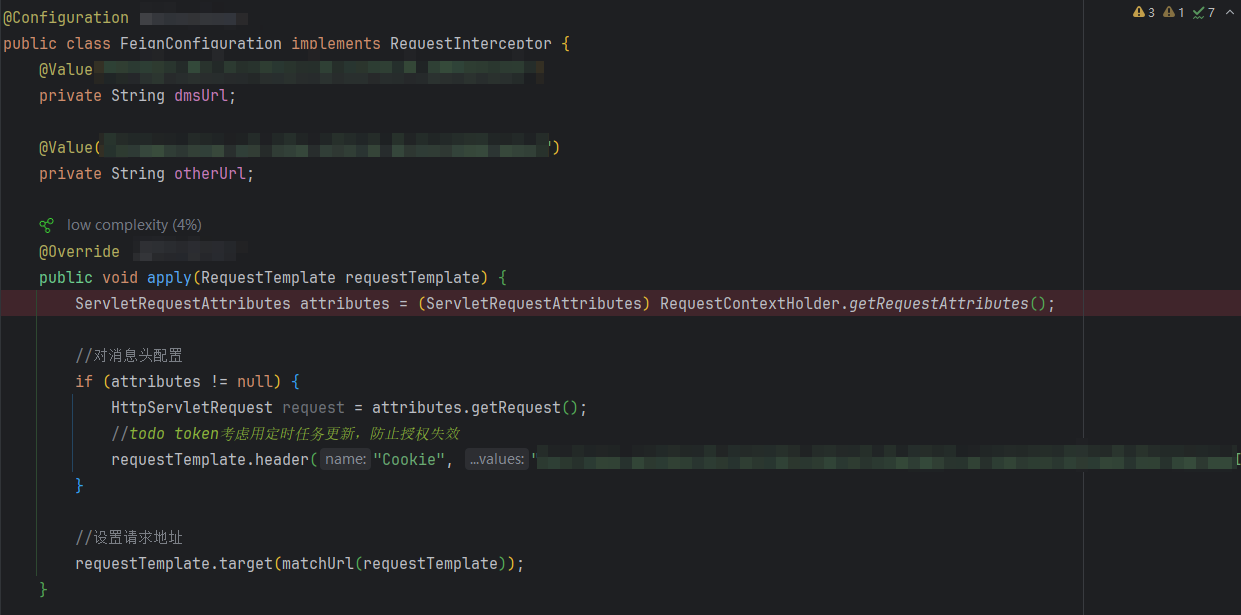Click the error stripe mark on the right scrollbar
The height and width of the screenshot is (615, 1241).
[x=1236, y=303]
